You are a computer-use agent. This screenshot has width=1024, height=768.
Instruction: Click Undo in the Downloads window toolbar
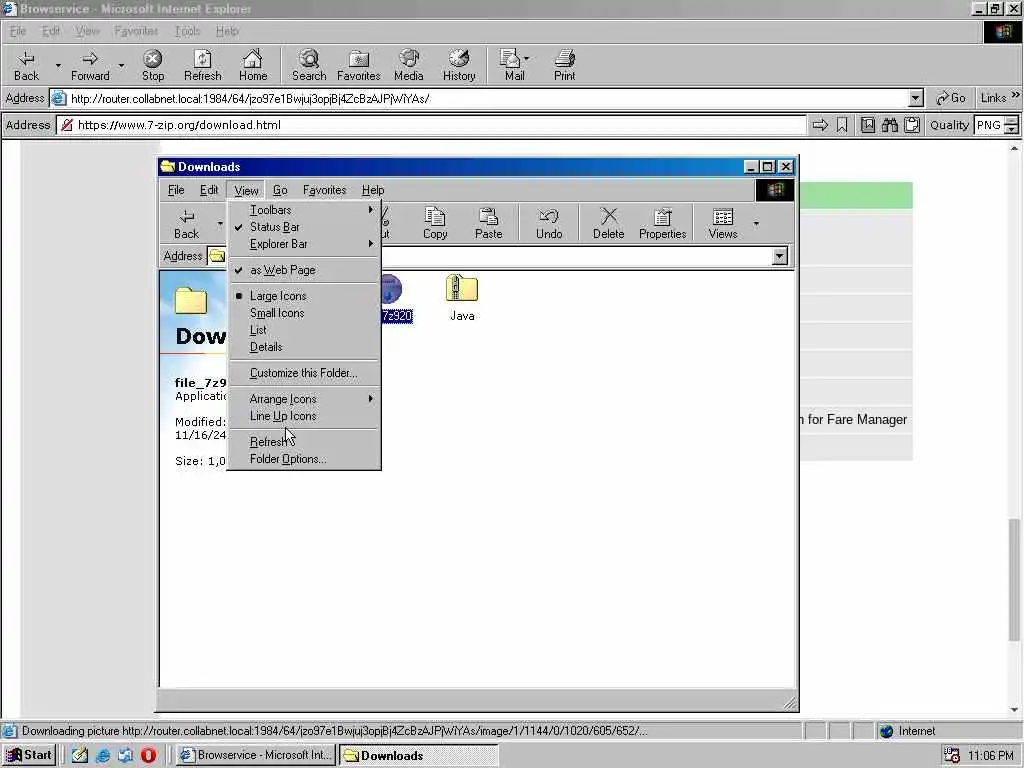click(x=549, y=223)
